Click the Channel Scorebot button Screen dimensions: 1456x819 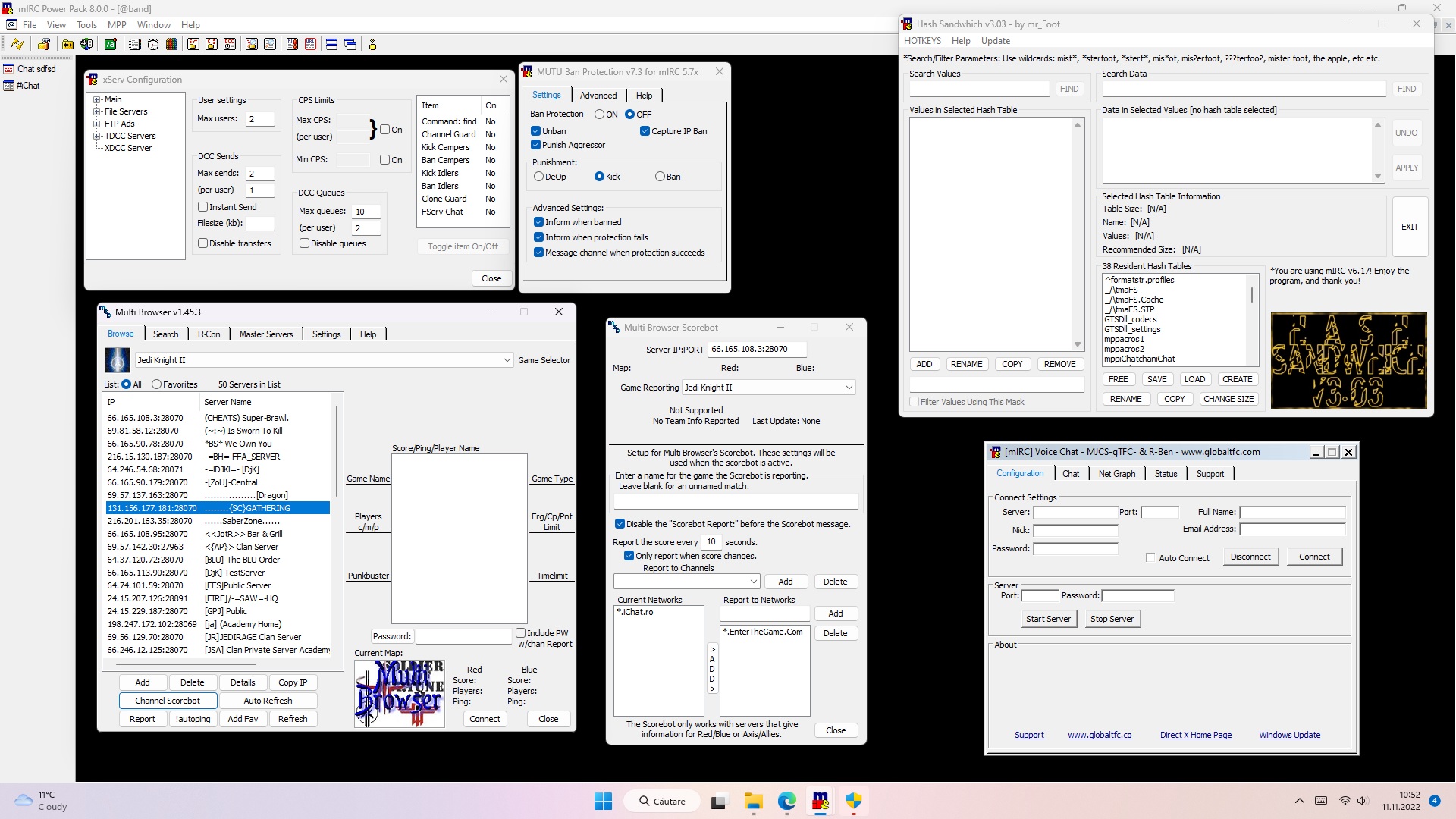[168, 701]
